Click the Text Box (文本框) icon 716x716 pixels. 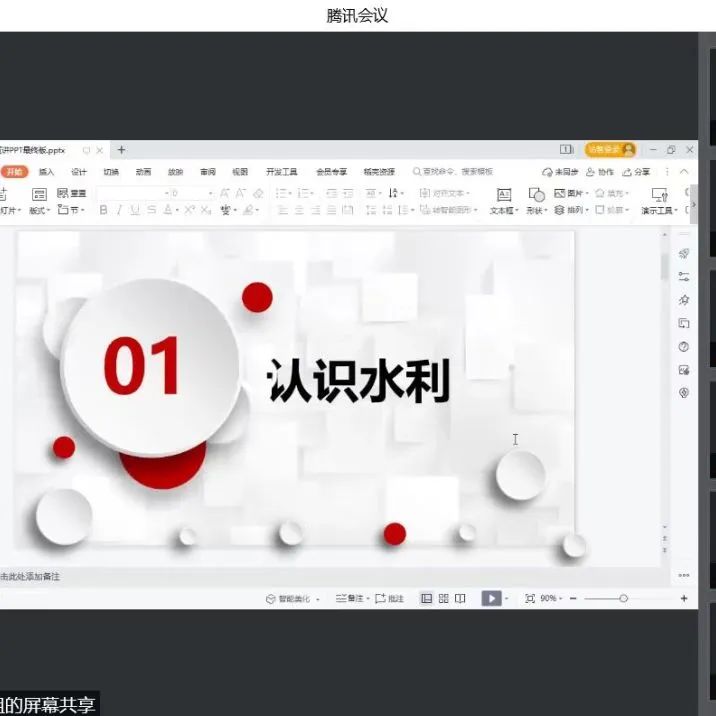click(503, 195)
